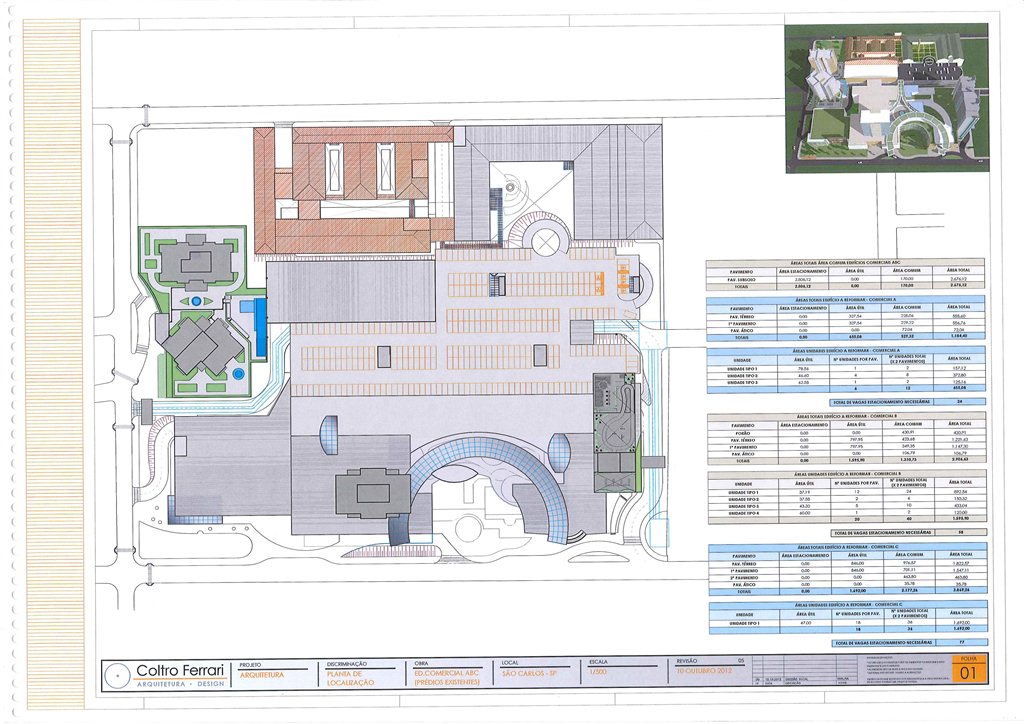The image size is (1024, 724).
Task: Click the blue rectangular swimming pool
Action: click(x=260, y=327)
